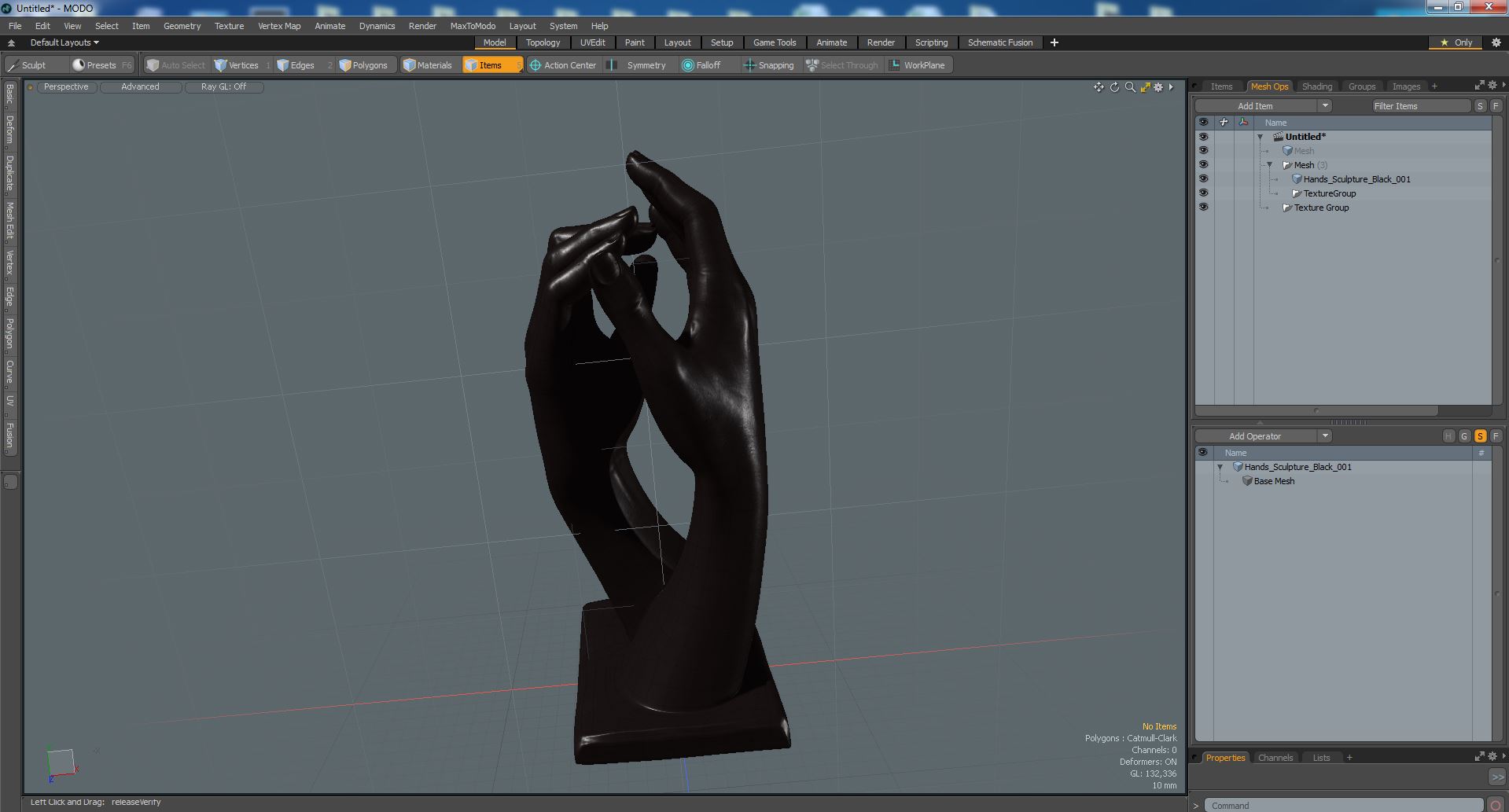1509x812 pixels.
Task: Collapse Hands_Sculpture_Black_001 operator stack
Action: (1220, 467)
